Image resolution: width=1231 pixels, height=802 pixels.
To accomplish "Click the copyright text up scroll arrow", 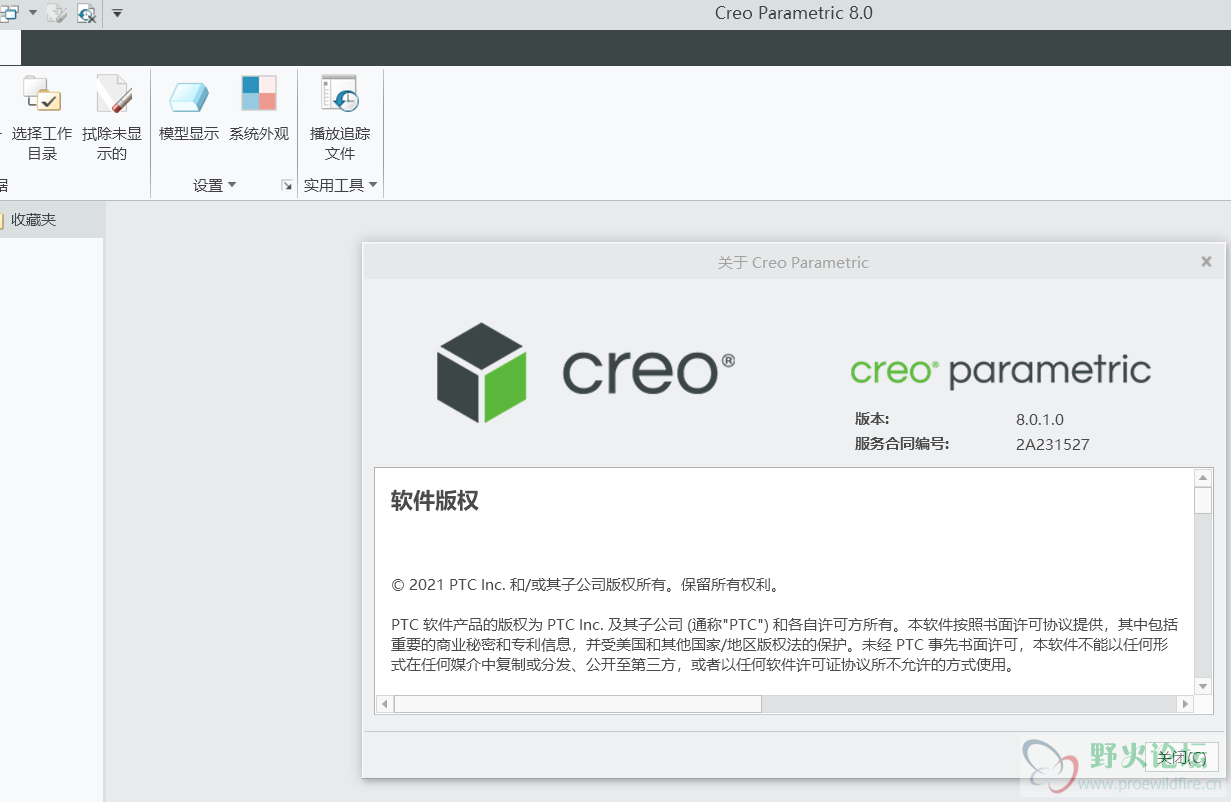I will pos(1202,477).
